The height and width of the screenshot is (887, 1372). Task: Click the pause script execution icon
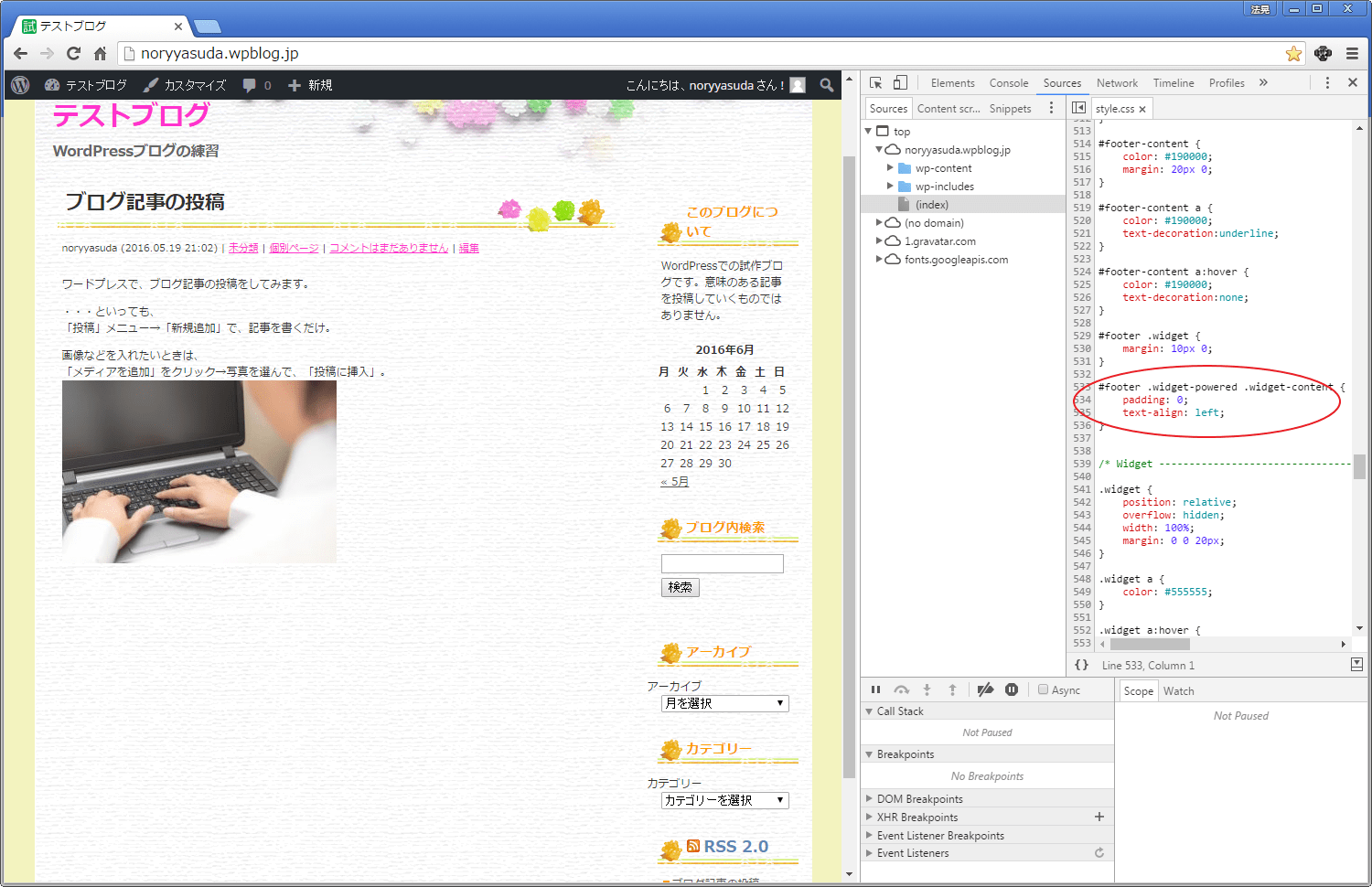(x=875, y=689)
